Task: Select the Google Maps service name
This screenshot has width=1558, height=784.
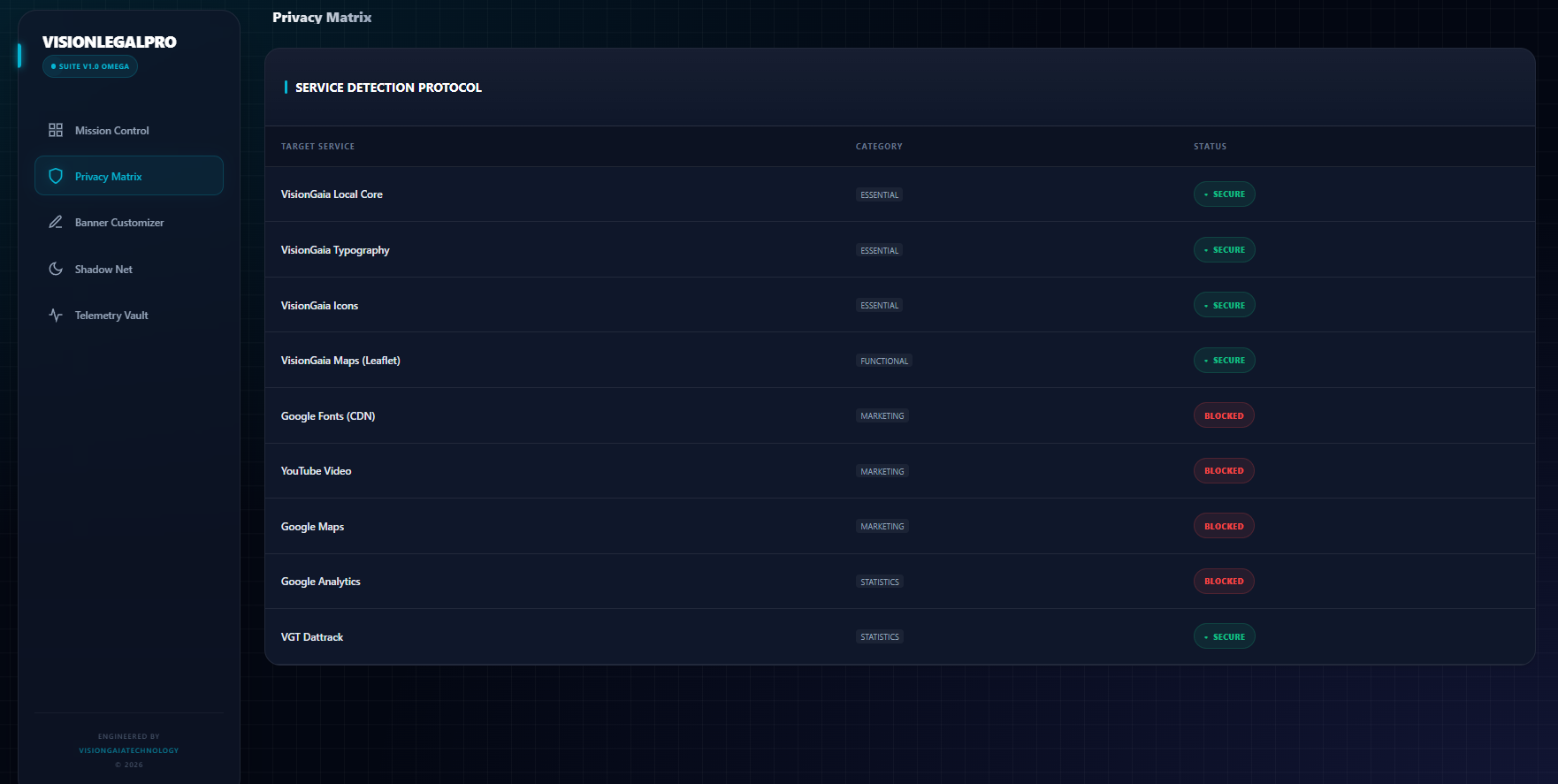Action: click(x=312, y=527)
